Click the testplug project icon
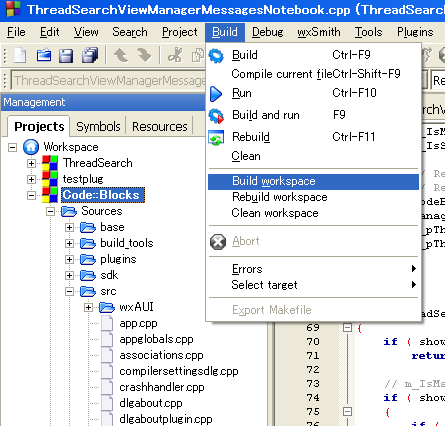445x426 pixels. pos(50,179)
